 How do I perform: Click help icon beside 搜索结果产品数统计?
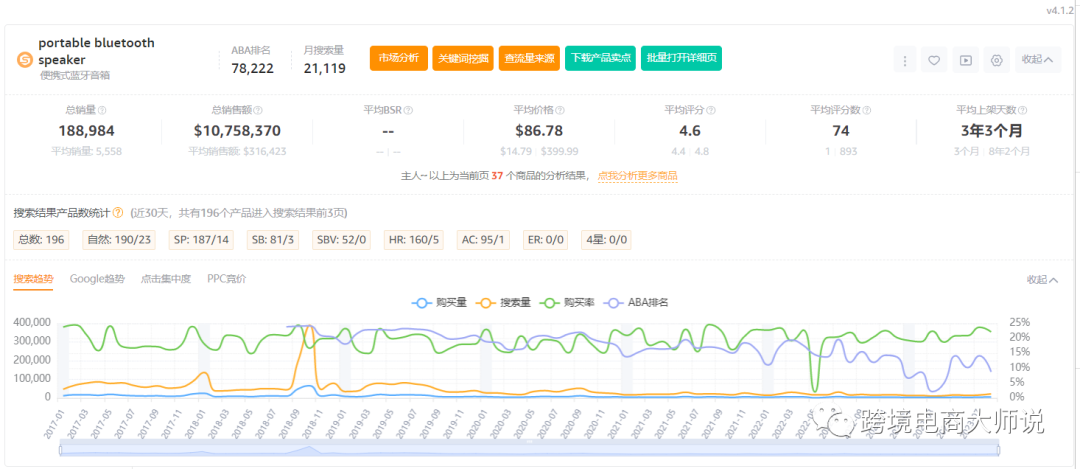(118, 213)
